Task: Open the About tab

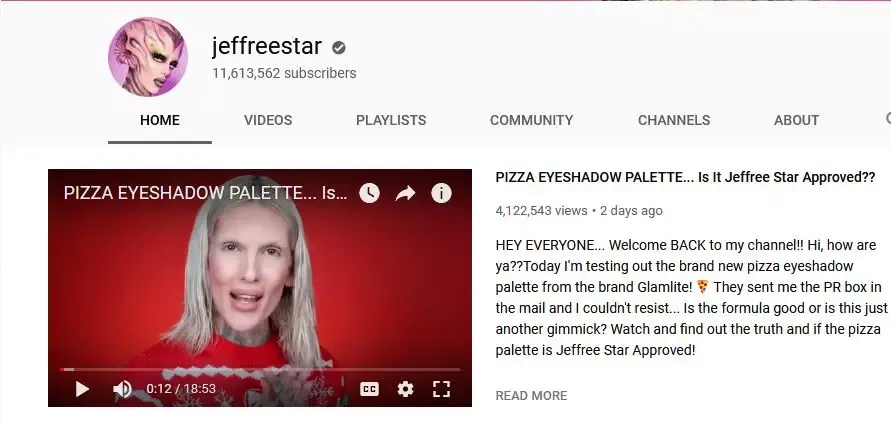Action: click(796, 120)
